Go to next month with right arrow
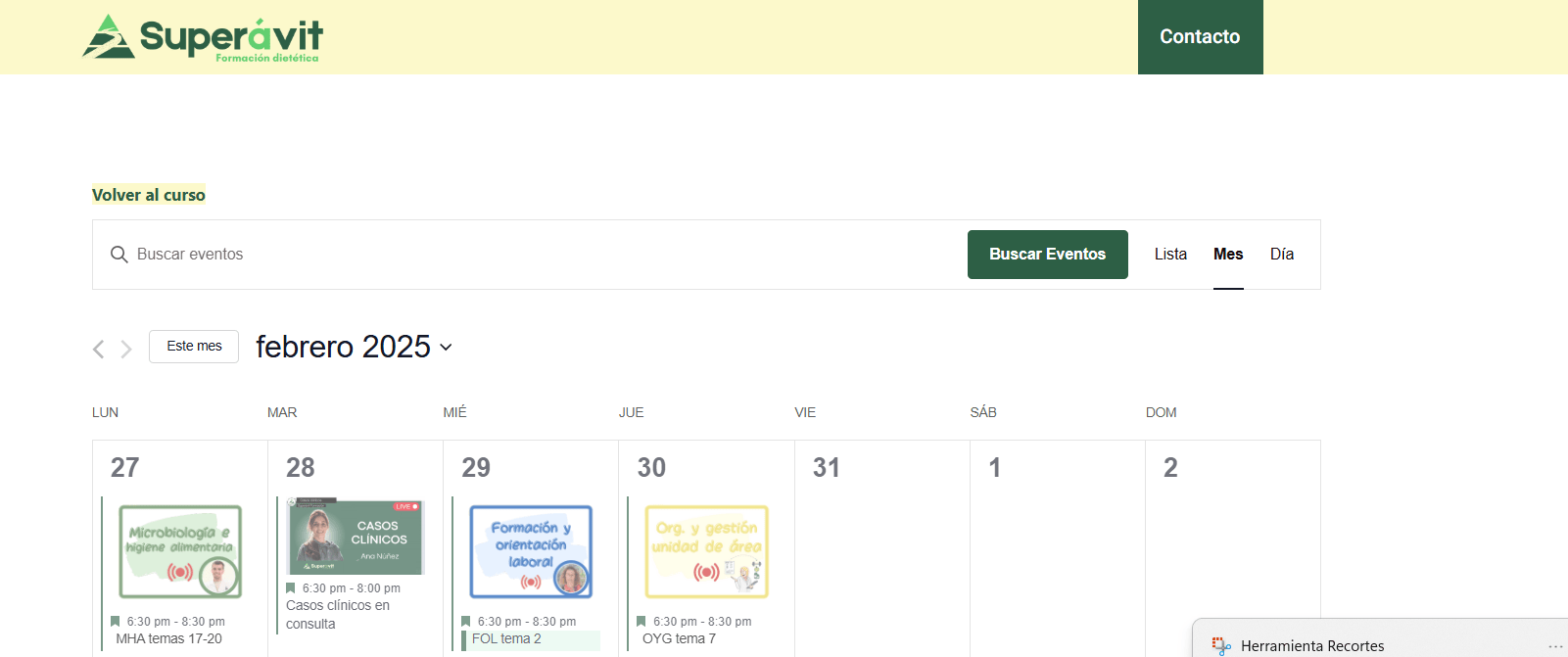 click(x=126, y=349)
